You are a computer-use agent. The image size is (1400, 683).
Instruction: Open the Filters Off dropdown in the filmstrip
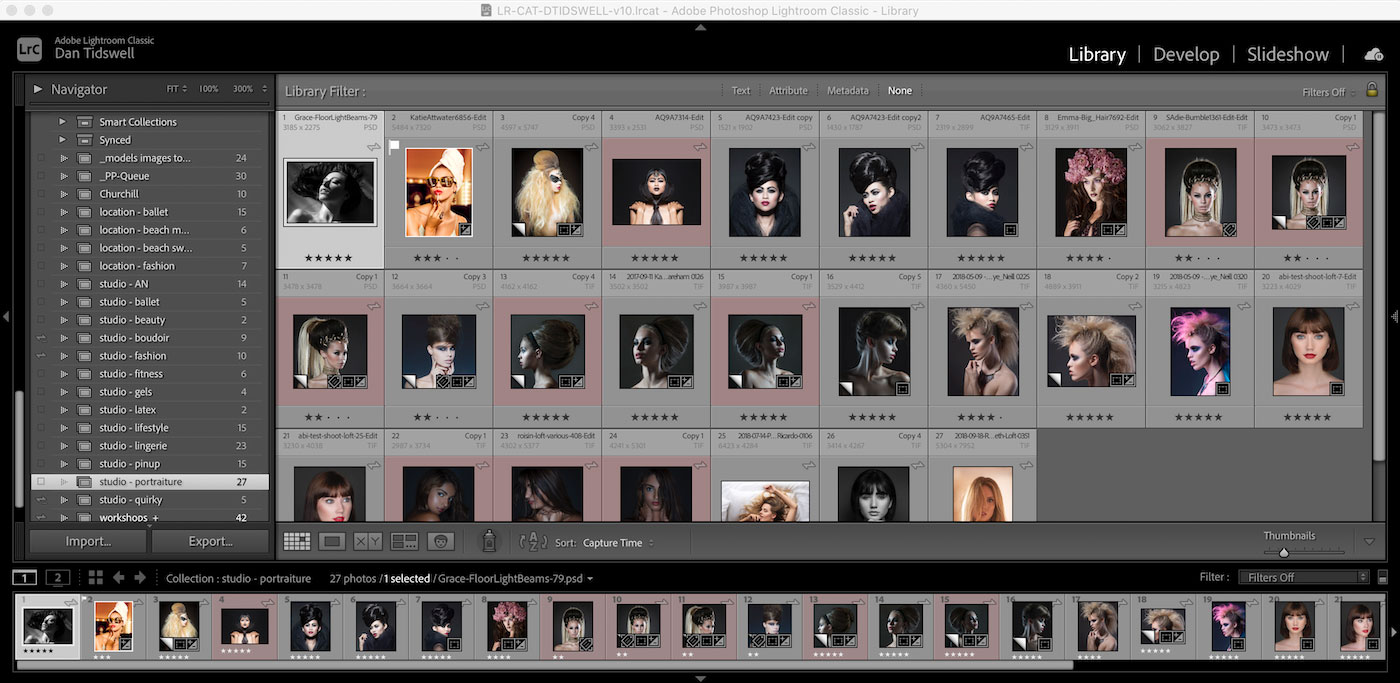pyautogui.click(x=1302, y=577)
